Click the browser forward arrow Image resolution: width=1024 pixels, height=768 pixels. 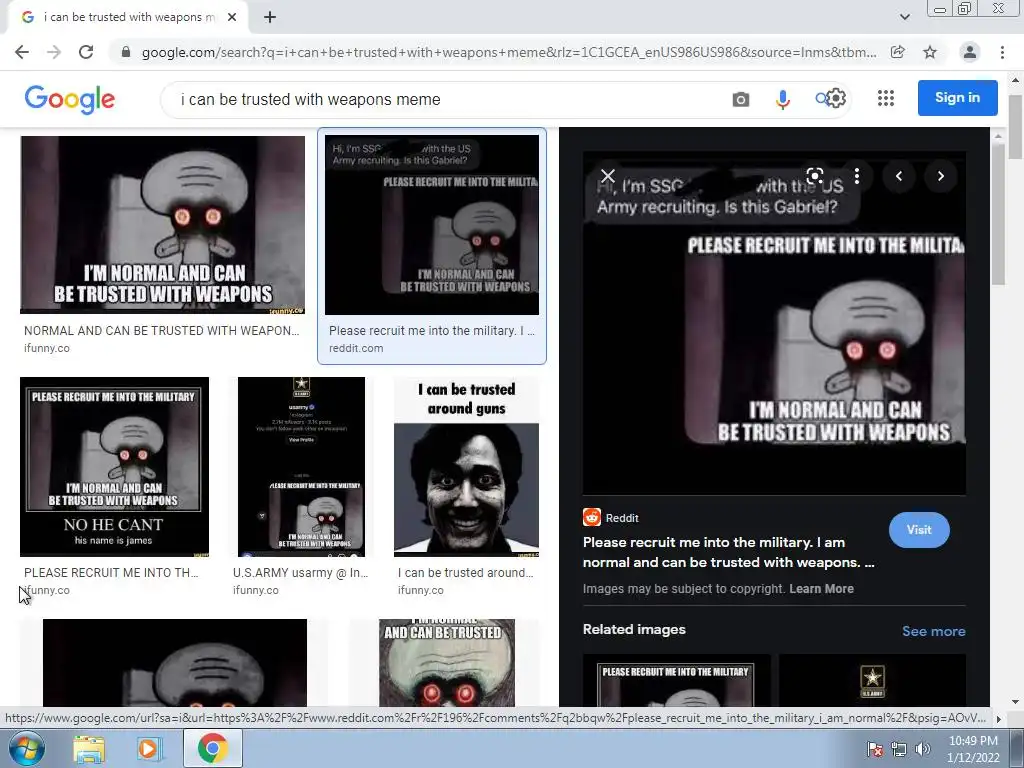[x=54, y=52]
